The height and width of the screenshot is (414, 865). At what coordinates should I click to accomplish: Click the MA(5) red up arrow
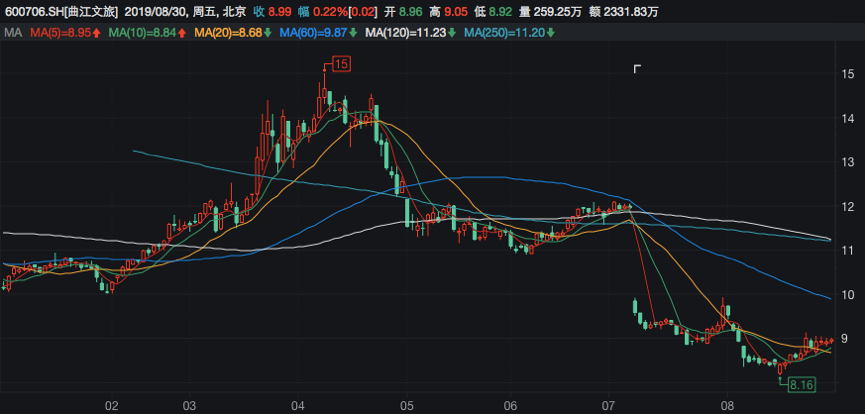pos(96,34)
